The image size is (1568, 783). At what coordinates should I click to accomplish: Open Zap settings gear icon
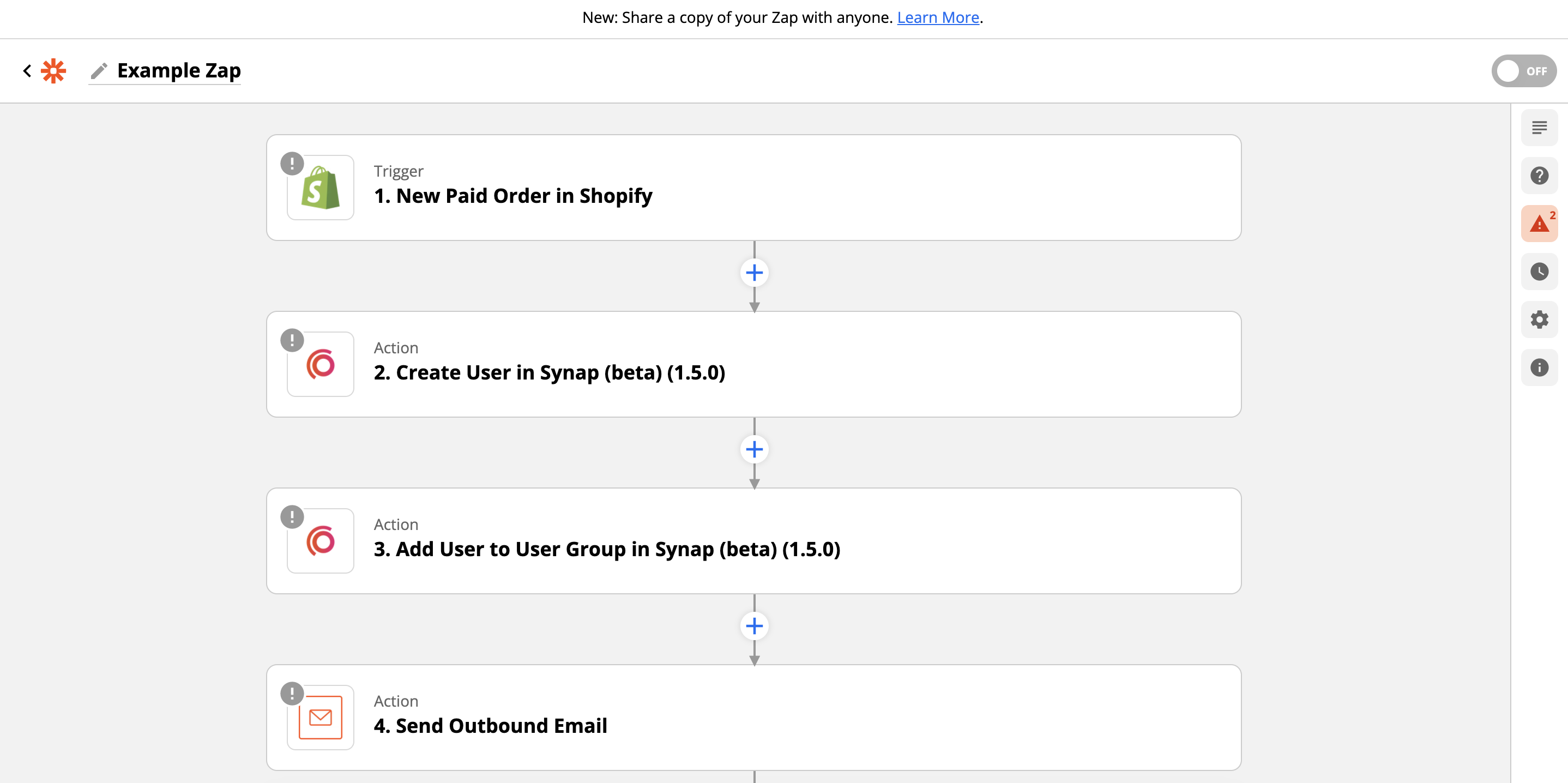[1540, 320]
